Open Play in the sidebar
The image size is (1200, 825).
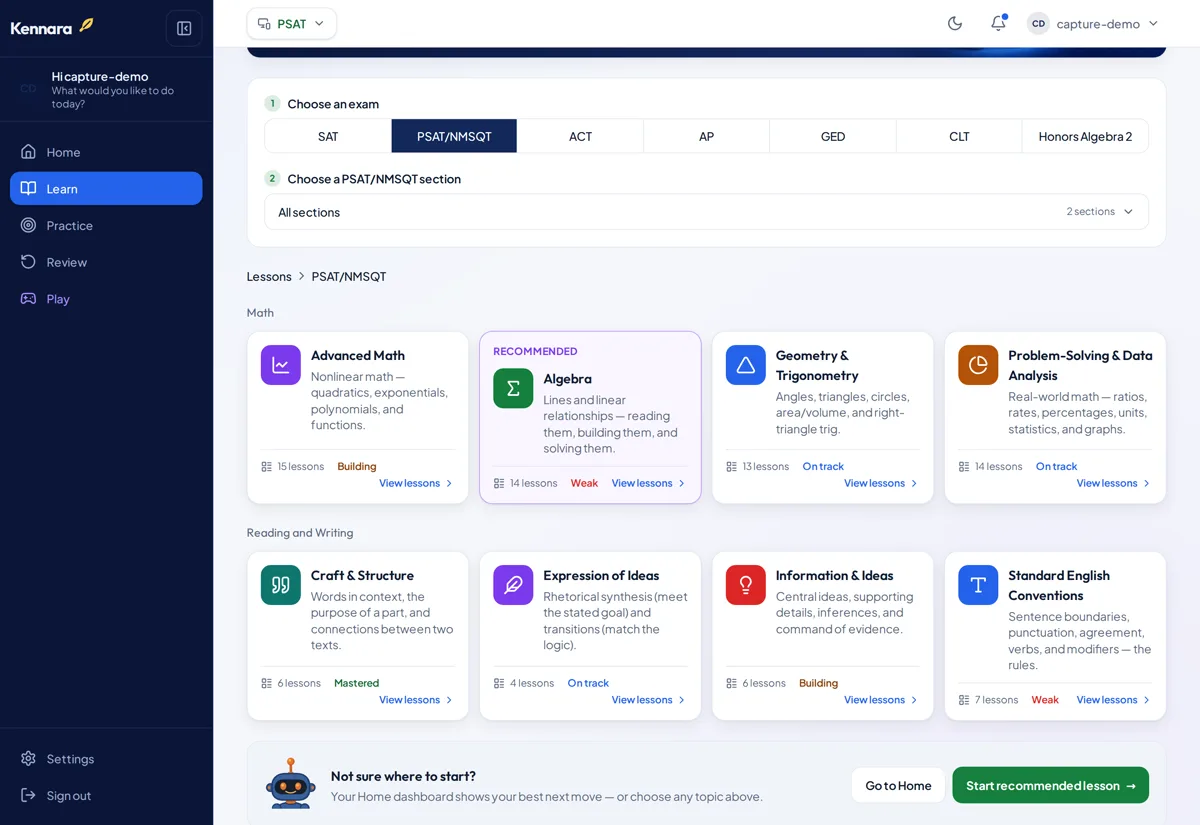106,299
